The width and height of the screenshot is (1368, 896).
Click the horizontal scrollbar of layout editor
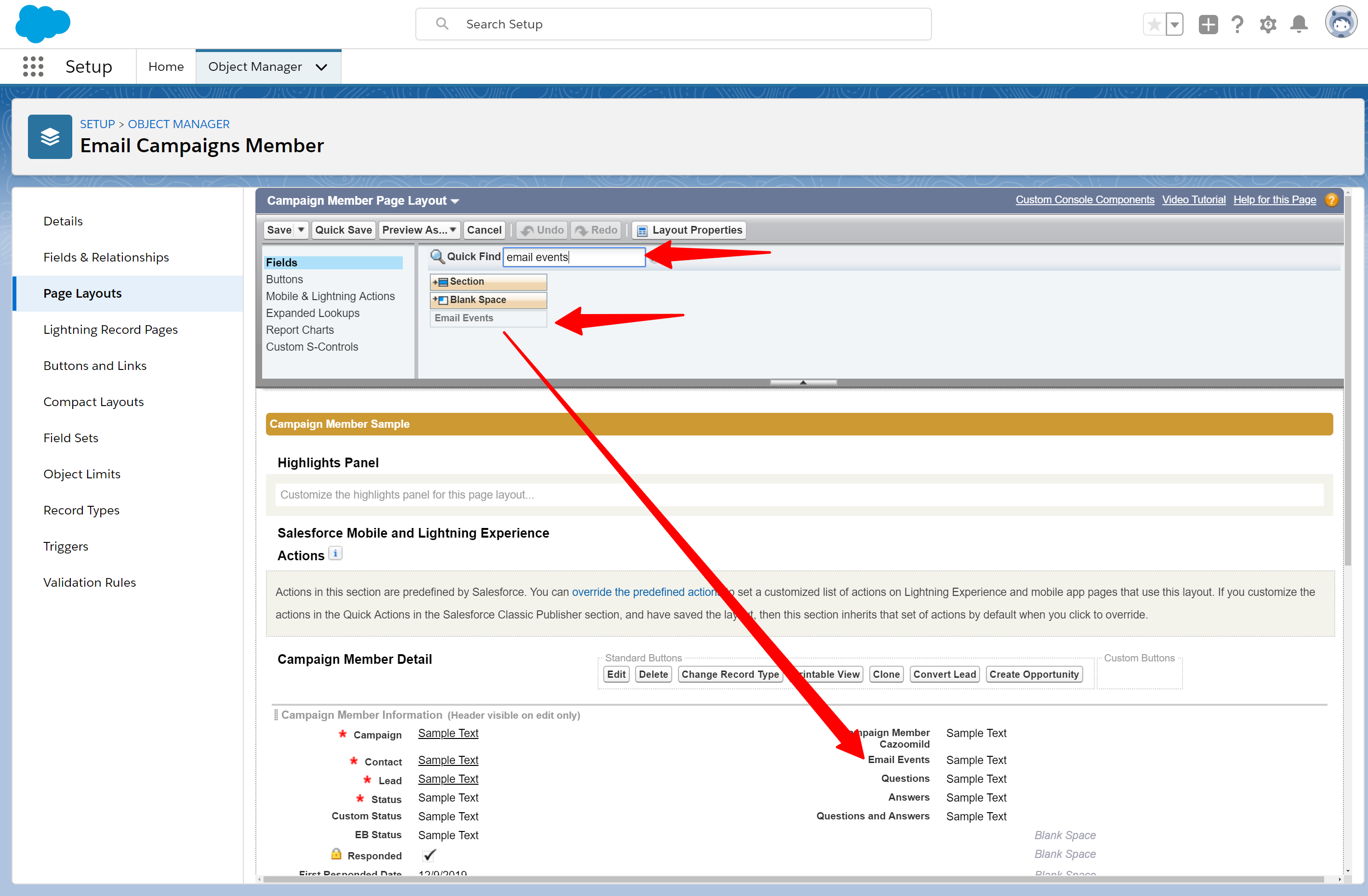point(794,880)
